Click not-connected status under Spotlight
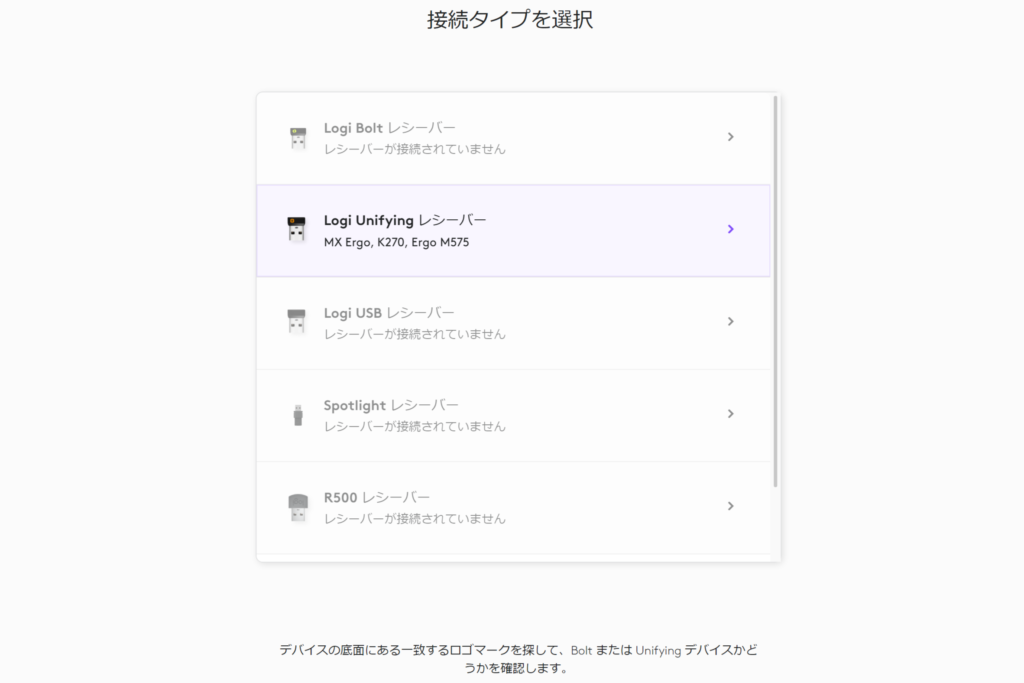Image resolution: width=1024 pixels, height=683 pixels. pos(415,426)
